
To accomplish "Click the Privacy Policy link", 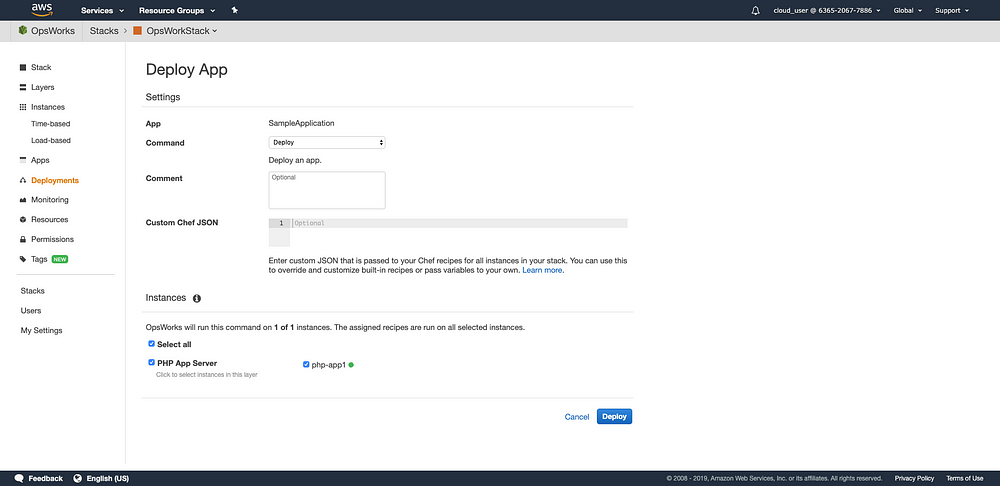I will tap(914, 478).
